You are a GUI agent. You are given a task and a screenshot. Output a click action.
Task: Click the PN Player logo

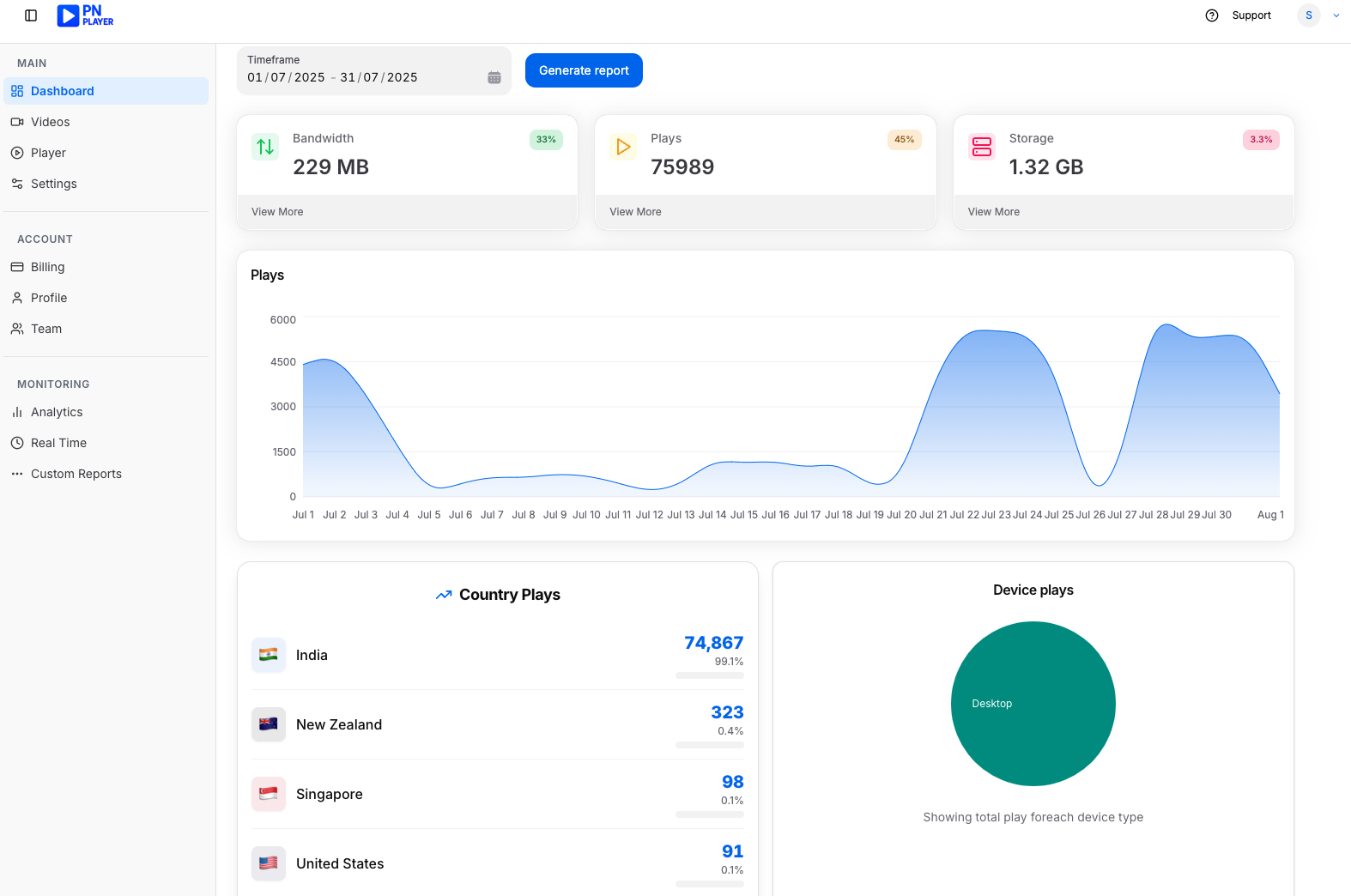click(85, 15)
